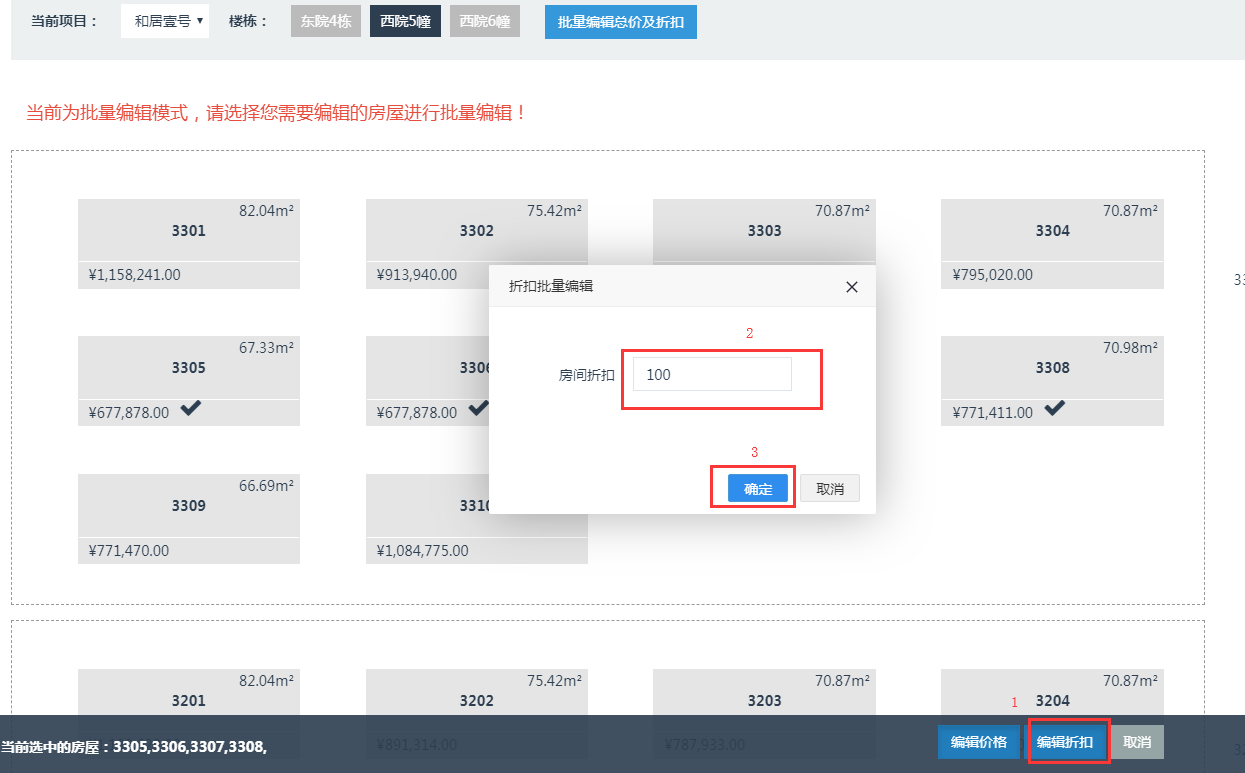Deselect room 3305 checkmark
1245x773 pixels.
click(191, 407)
